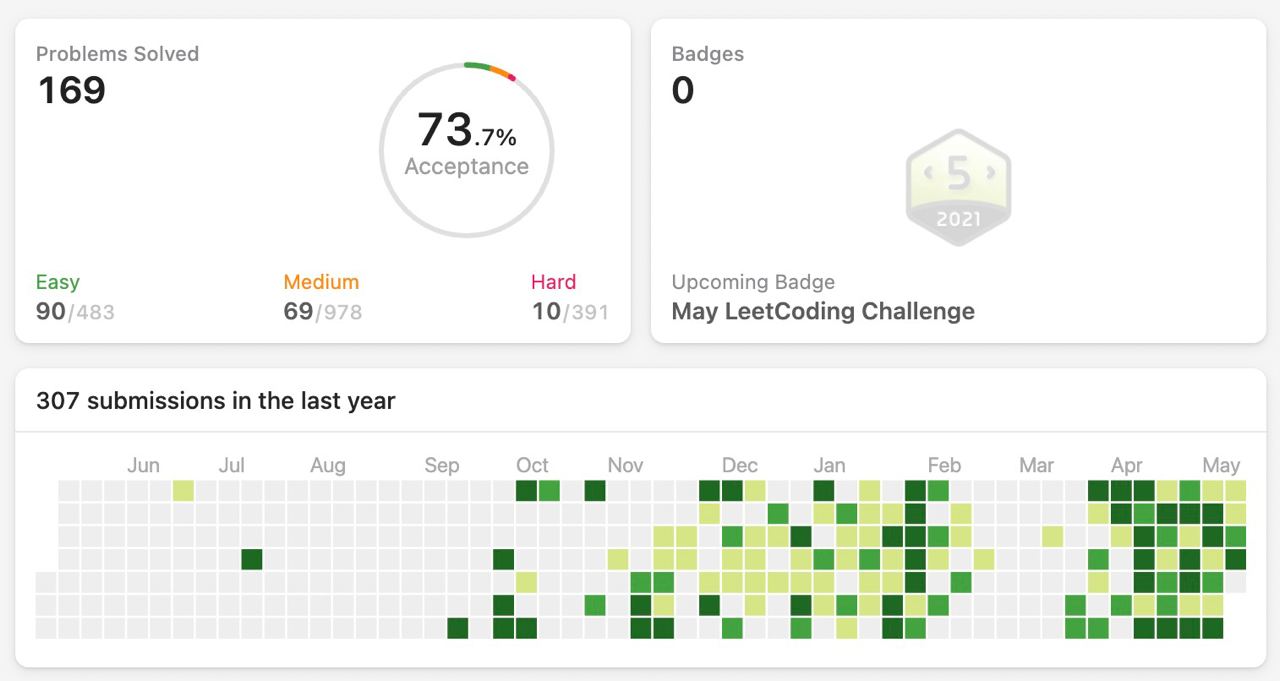Click the Apr month label in heatmap
Screen dimensions: 1280x681
pyautogui.click(x=1127, y=465)
